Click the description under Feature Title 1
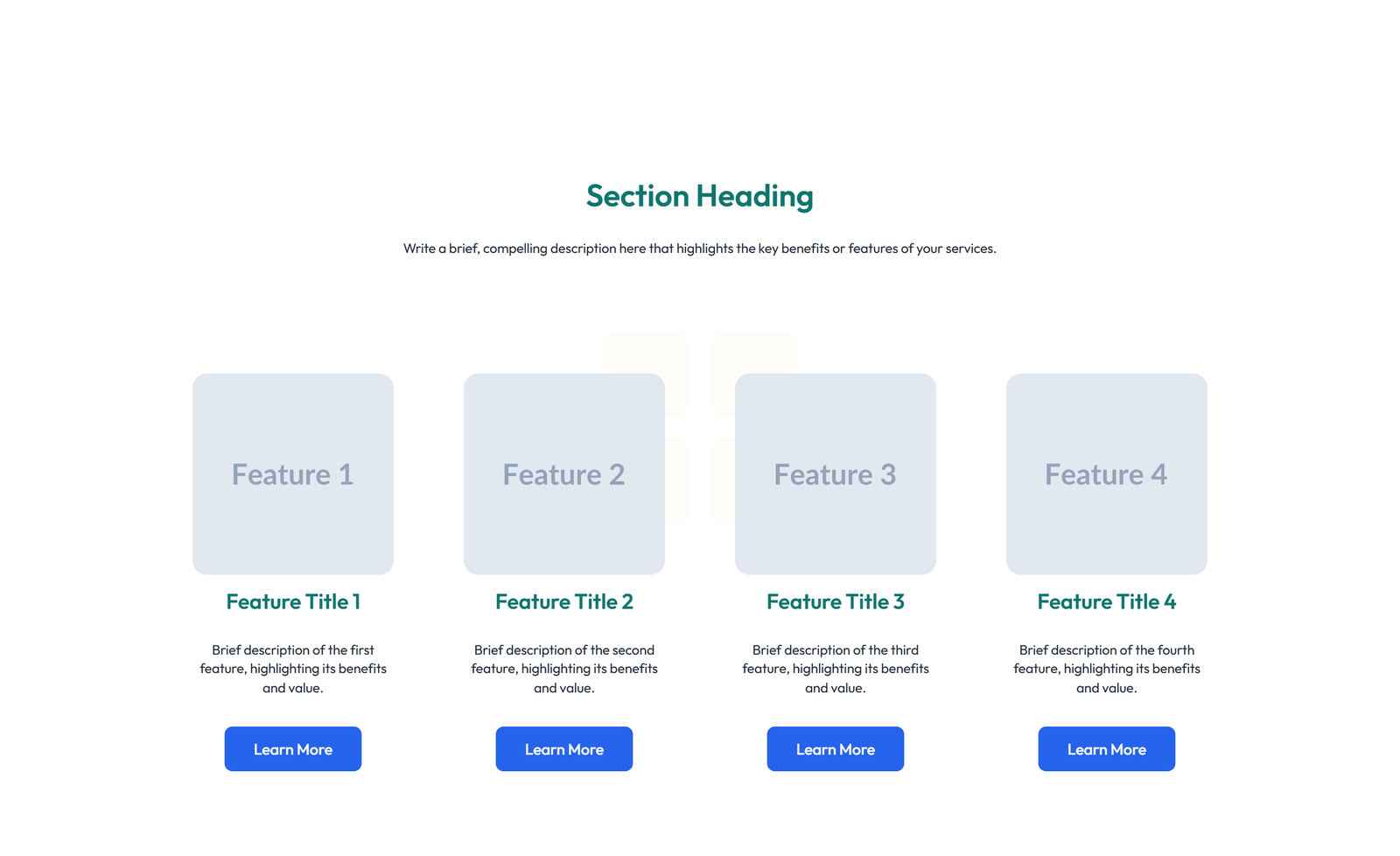The height and width of the screenshot is (856, 1400). point(292,668)
